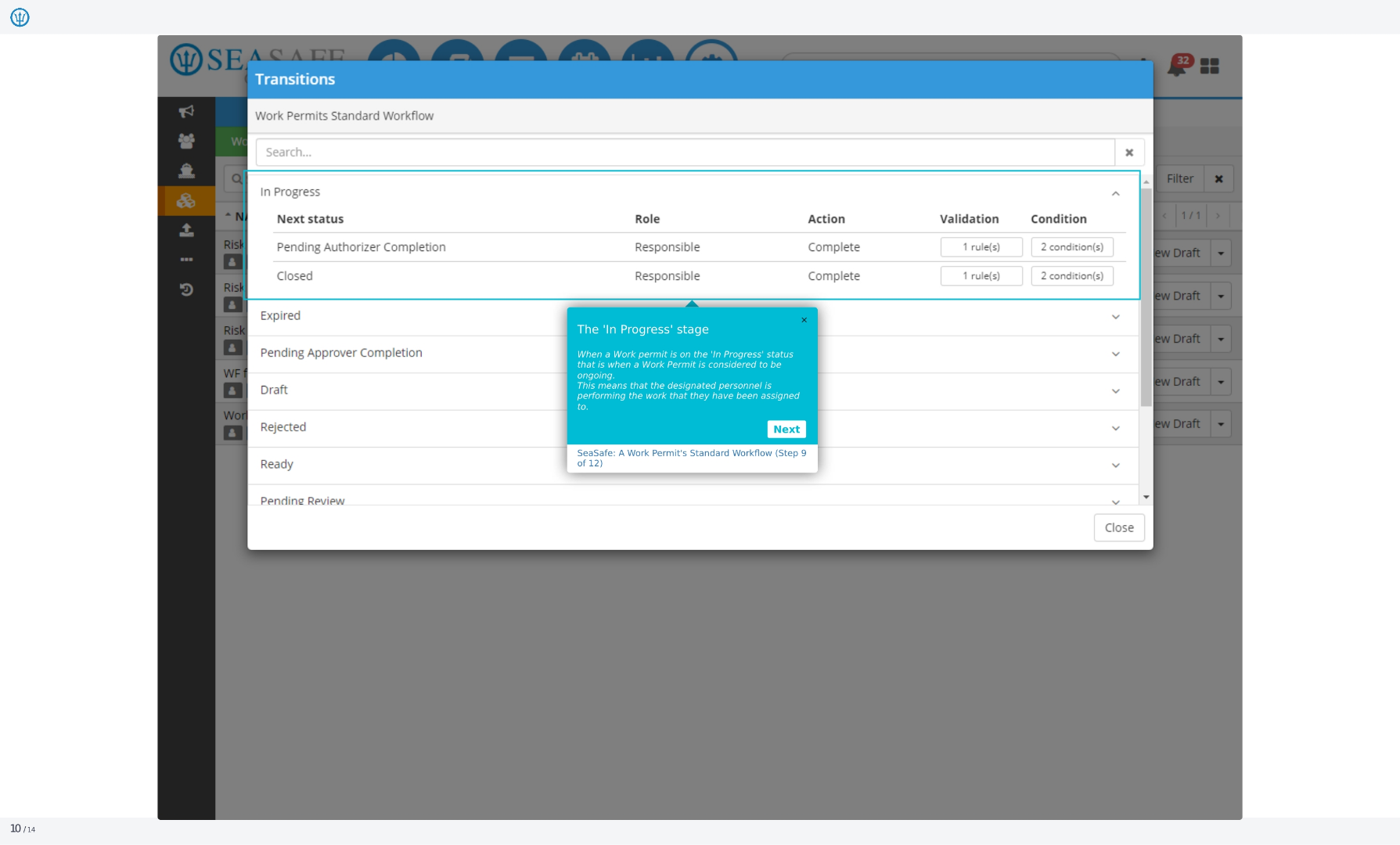
Task: Click the dialog scrollbar down arrow
Action: point(1146,498)
